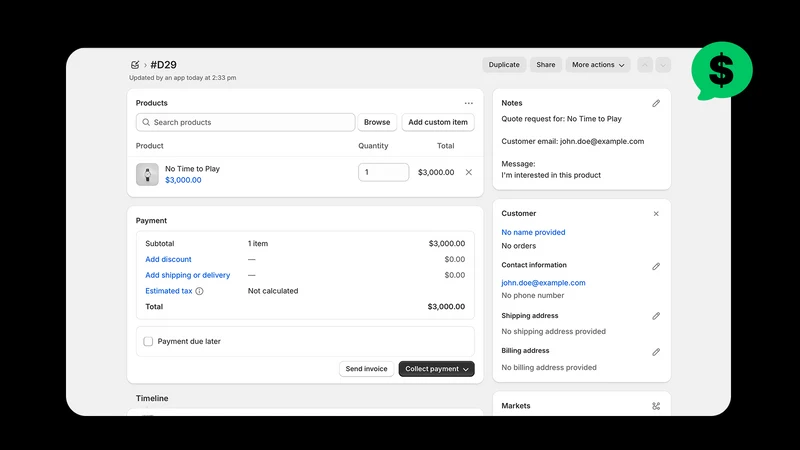Open the No name provided customer link
Screen dimensions: 800x450
click(x=533, y=232)
